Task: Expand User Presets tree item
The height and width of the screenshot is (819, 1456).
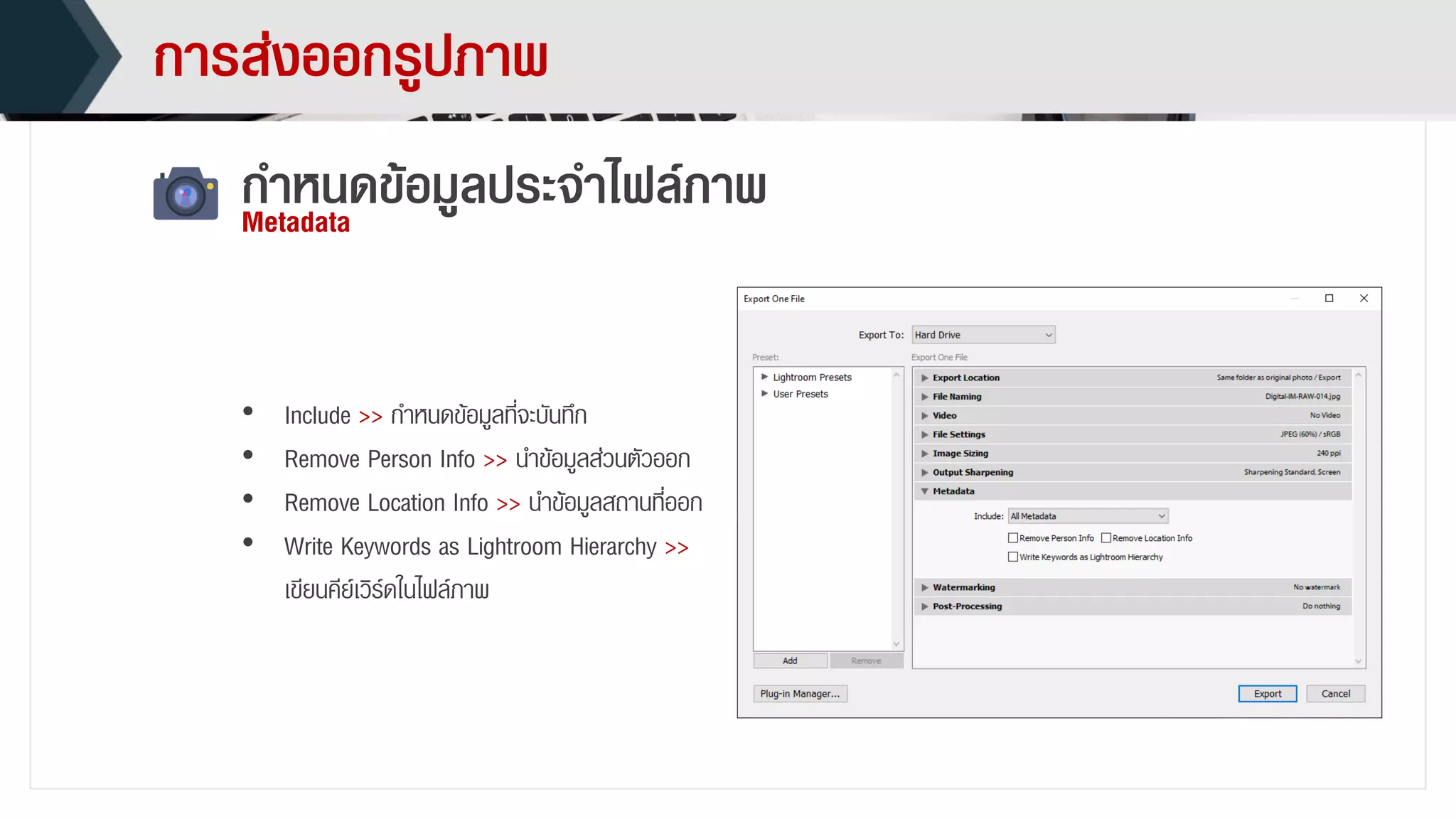Action: click(x=764, y=393)
